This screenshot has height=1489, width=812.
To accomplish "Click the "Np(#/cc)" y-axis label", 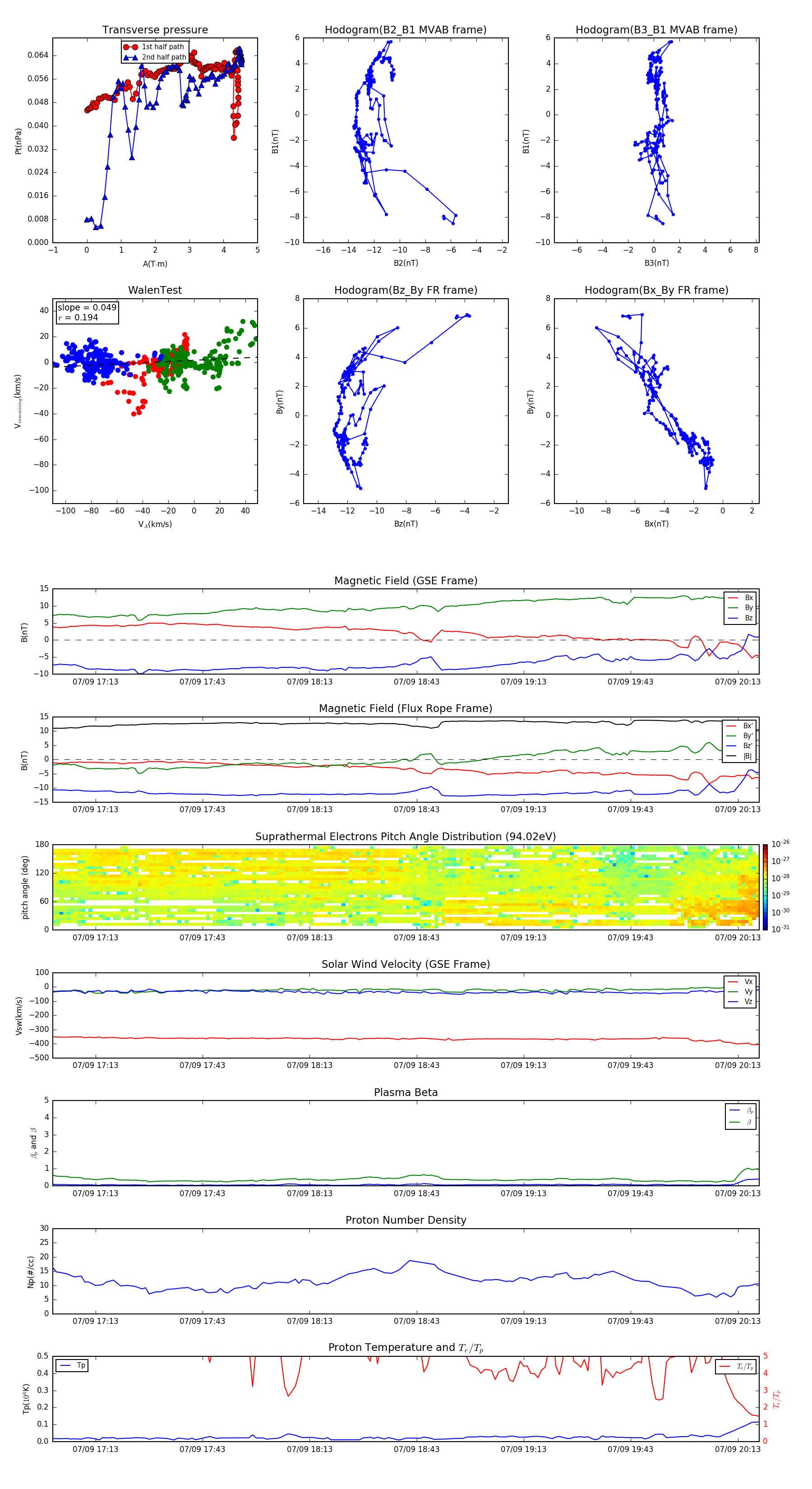I will click(31, 1272).
